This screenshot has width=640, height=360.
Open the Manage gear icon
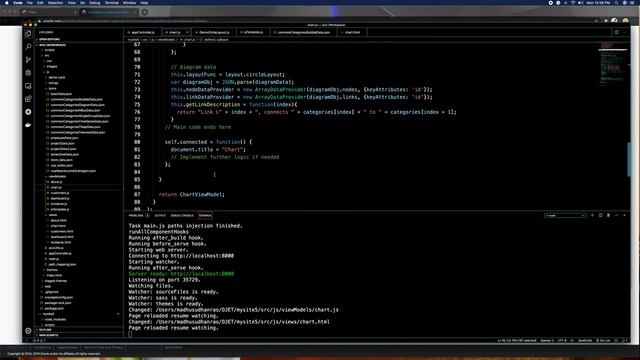click(x=28, y=331)
